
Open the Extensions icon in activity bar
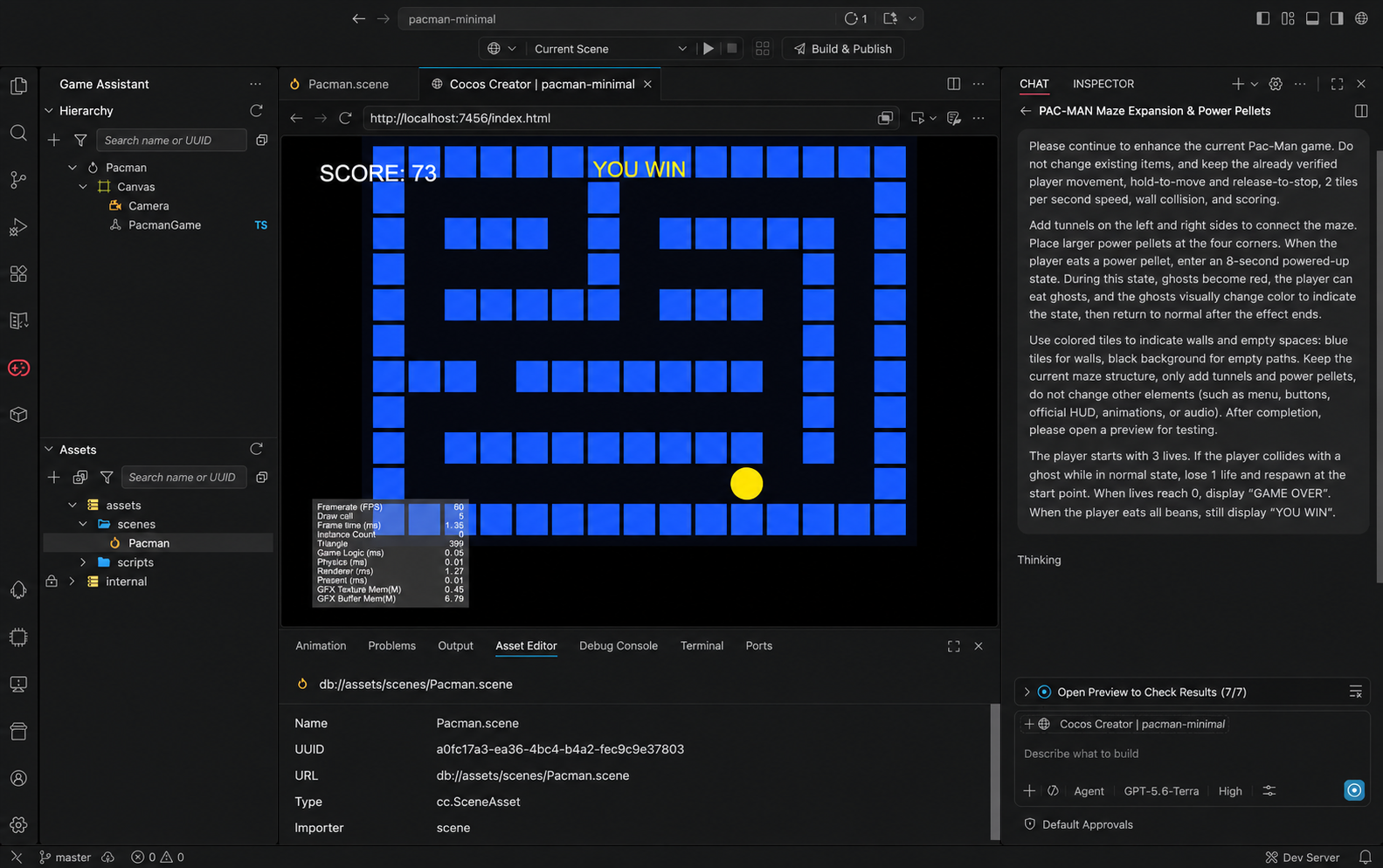tap(18, 274)
